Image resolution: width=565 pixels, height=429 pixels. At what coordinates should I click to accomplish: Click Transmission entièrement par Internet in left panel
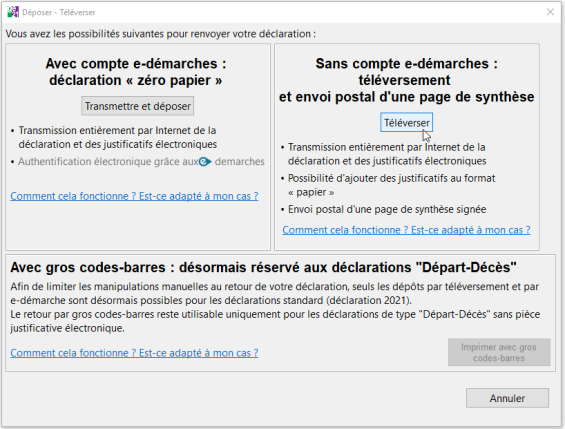(x=118, y=137)
